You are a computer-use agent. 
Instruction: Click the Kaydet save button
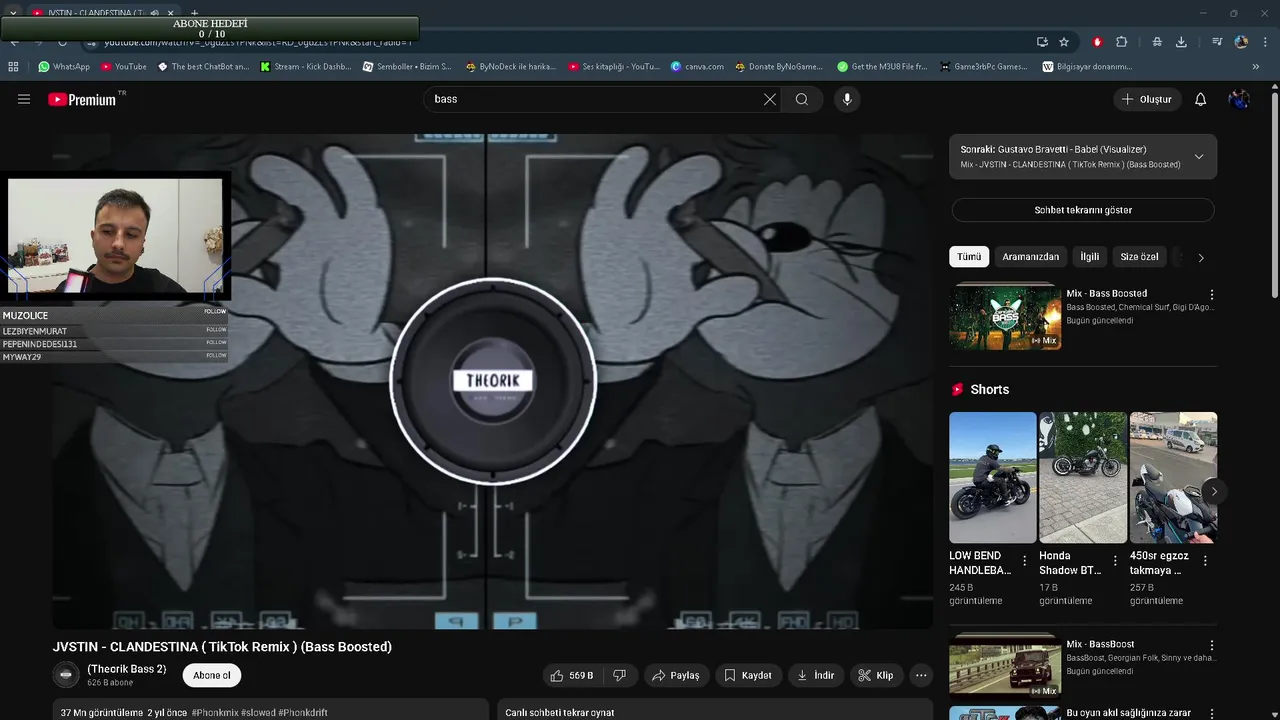(x=748, y=675)
